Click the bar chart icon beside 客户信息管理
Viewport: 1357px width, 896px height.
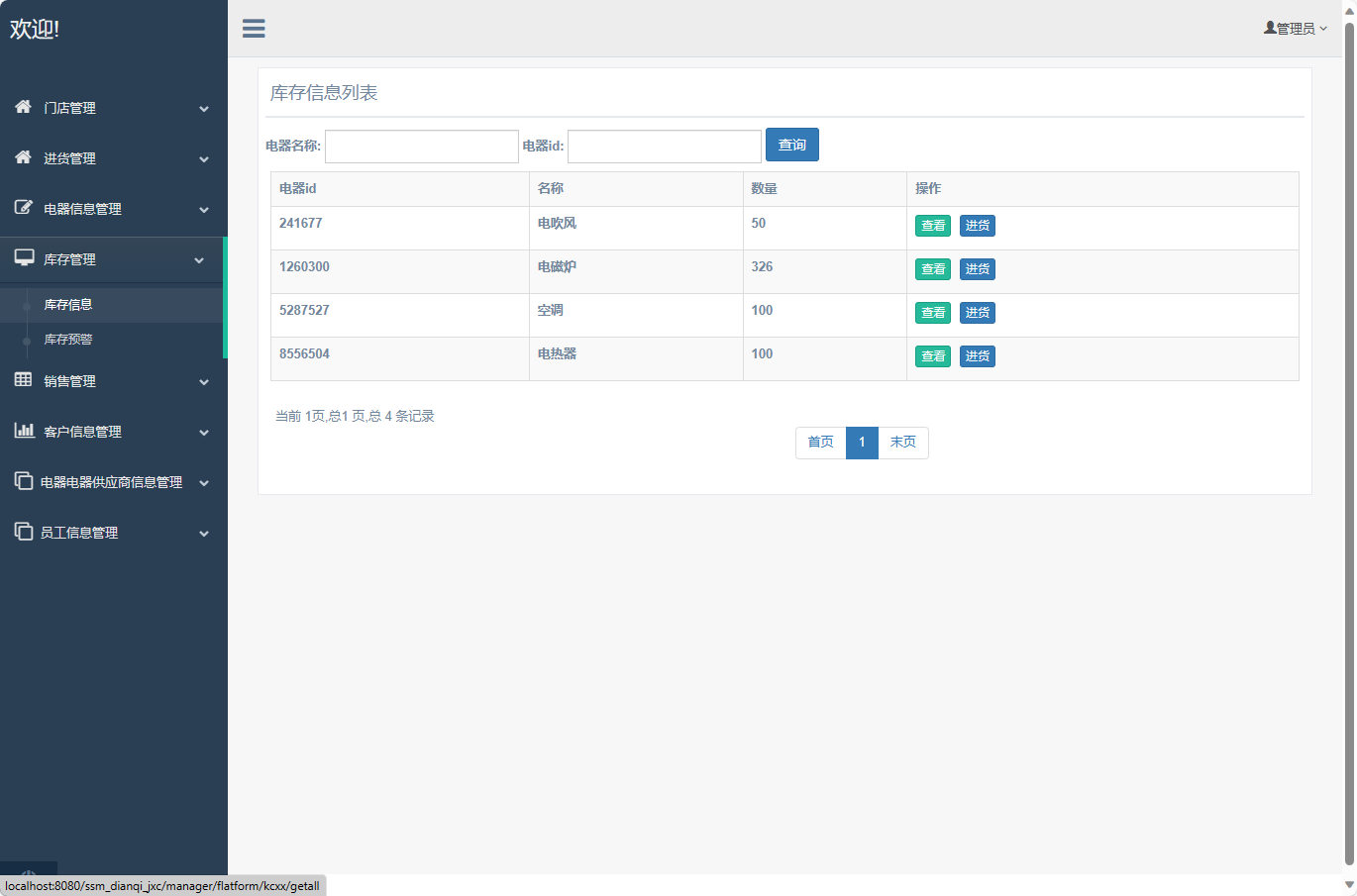pyautogui.click(x=24, y=431)
